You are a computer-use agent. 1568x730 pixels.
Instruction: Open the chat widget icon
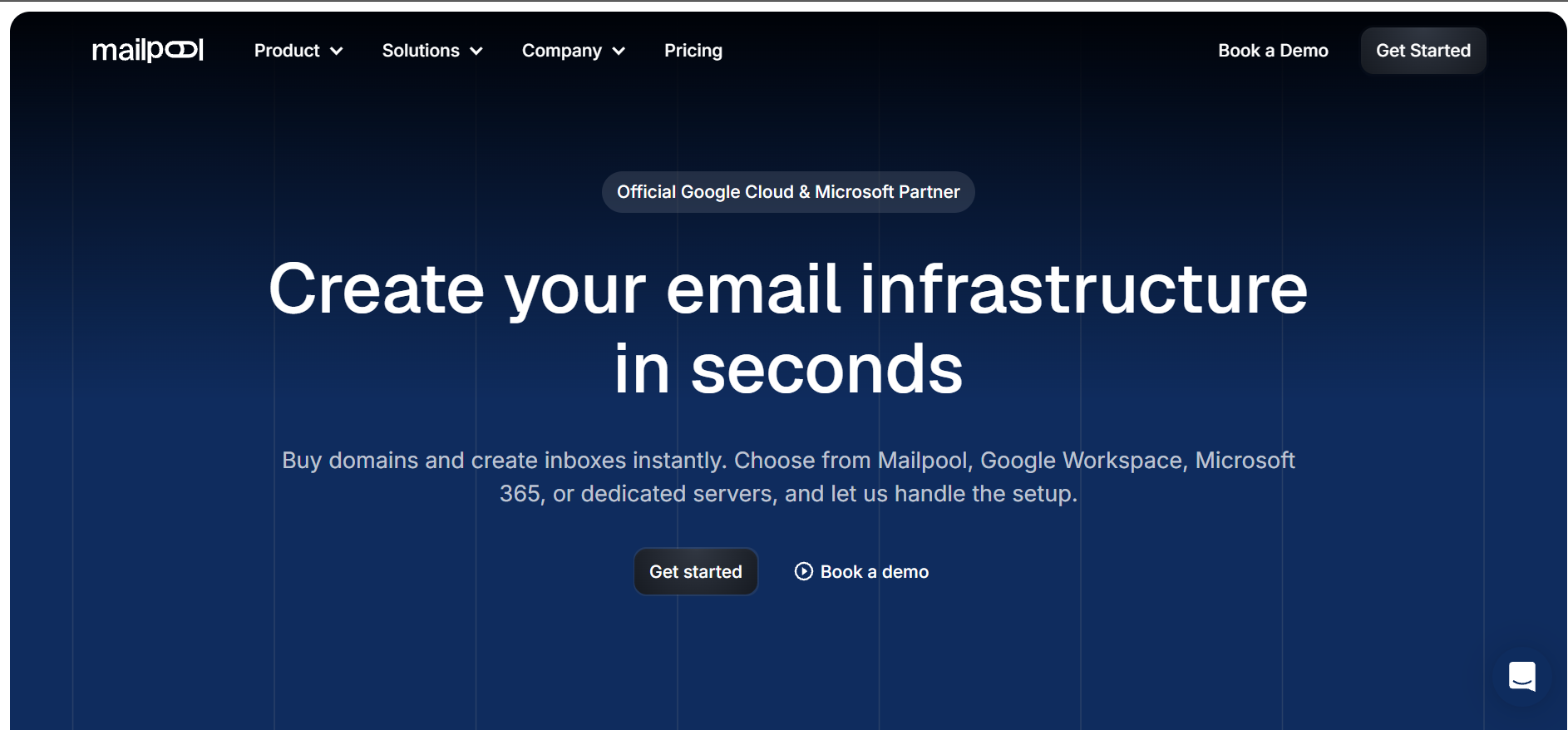1521,677
